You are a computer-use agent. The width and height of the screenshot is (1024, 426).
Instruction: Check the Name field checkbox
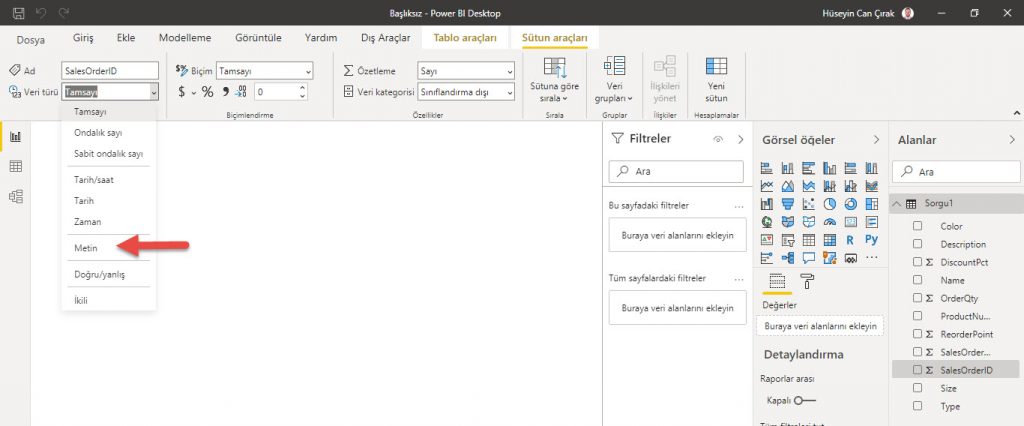coord(918,280)
